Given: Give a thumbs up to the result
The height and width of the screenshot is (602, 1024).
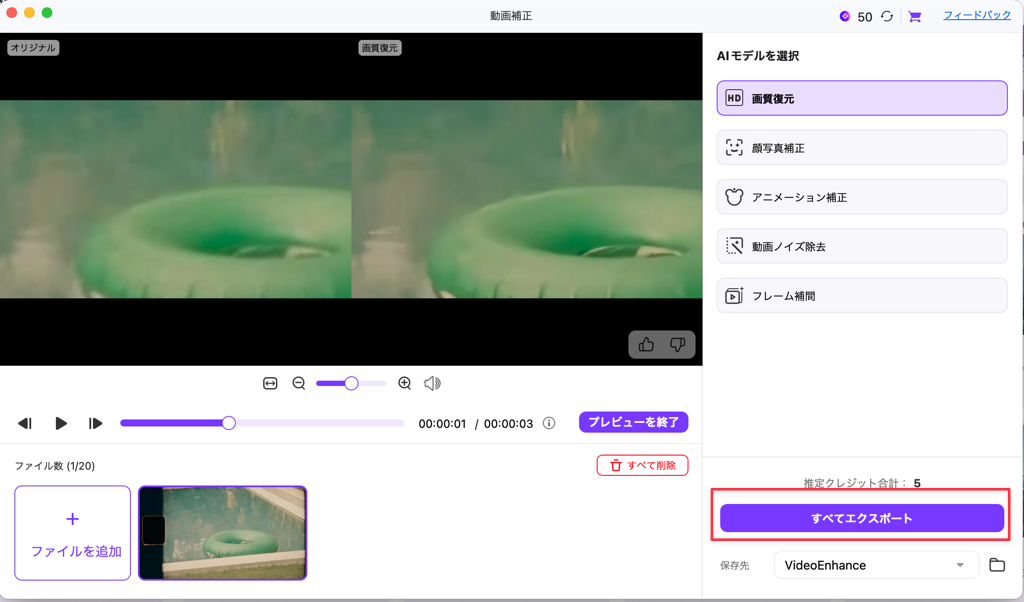Looking at the screenshot, I should [645, 344].
